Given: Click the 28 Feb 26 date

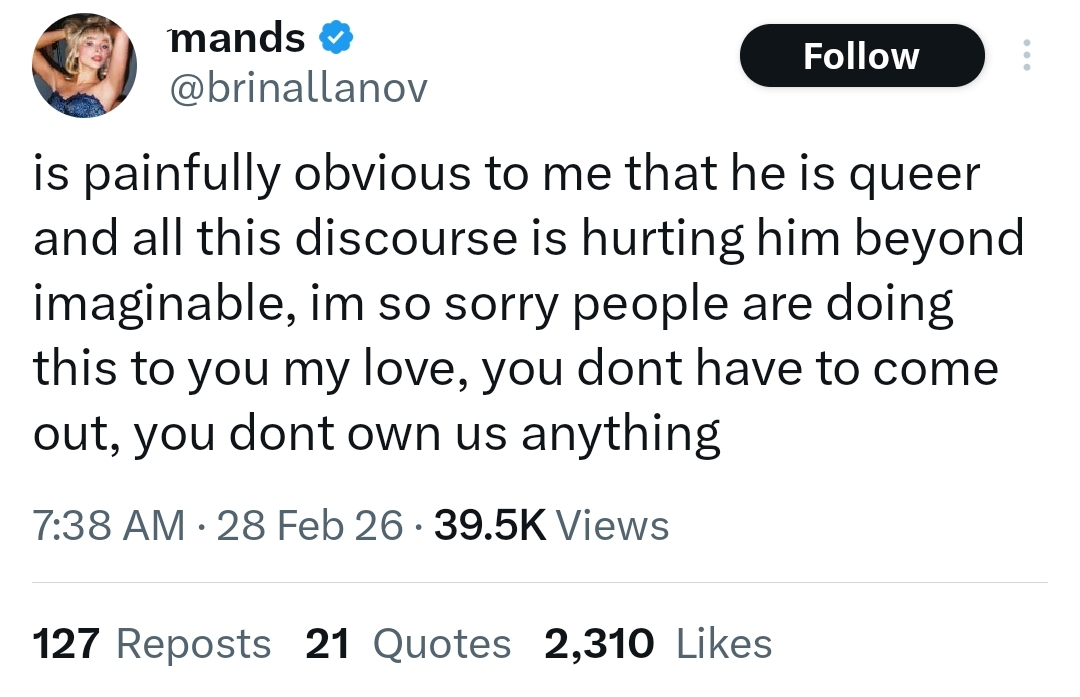Looking at the screenshot, I should click(309, 525).
